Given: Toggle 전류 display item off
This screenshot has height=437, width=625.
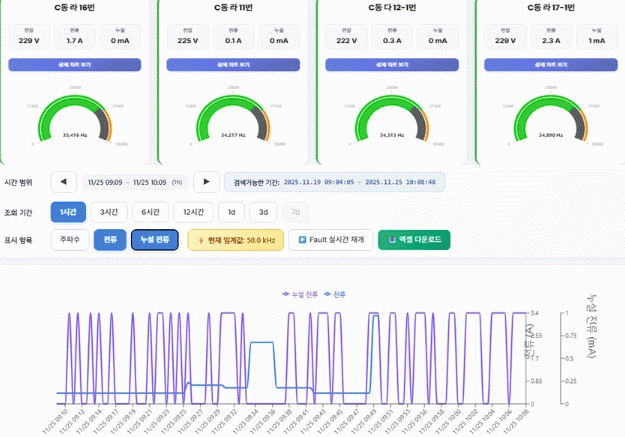Looking at the screenshot, I should (x=110, y=240).
